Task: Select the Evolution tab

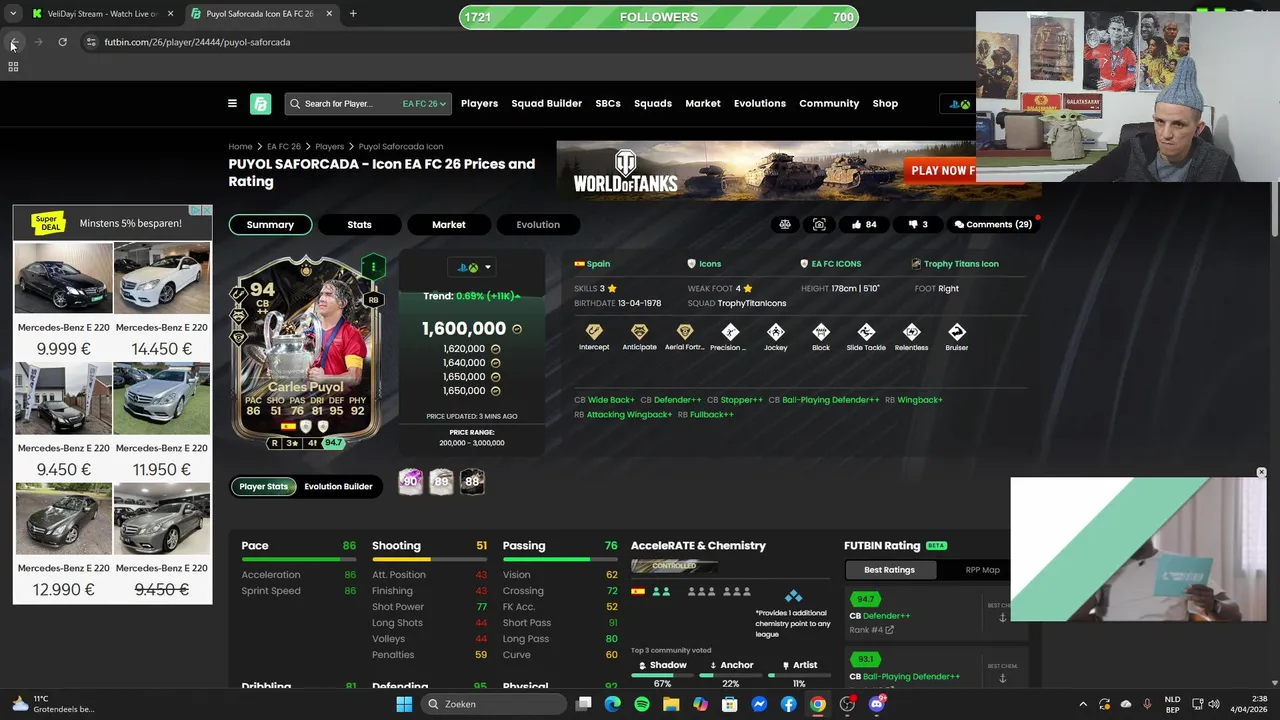Action: 538,224
